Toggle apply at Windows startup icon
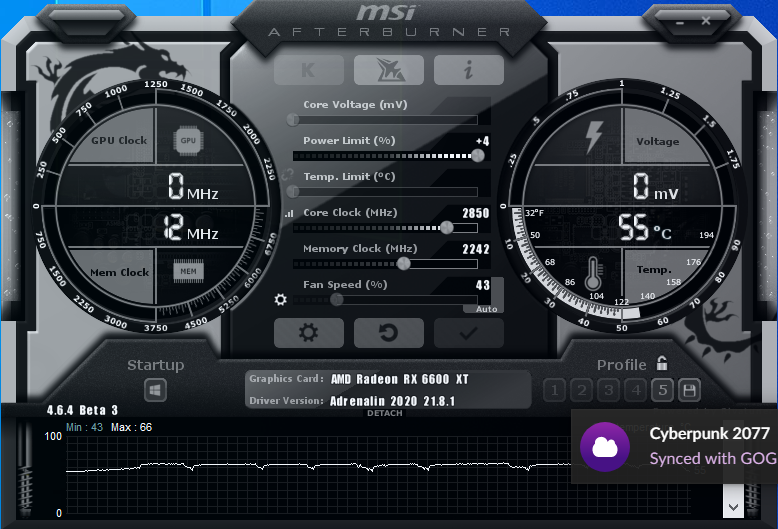This screenshot has width=778, height=529. pyautogui.click(x=155, y=391)
